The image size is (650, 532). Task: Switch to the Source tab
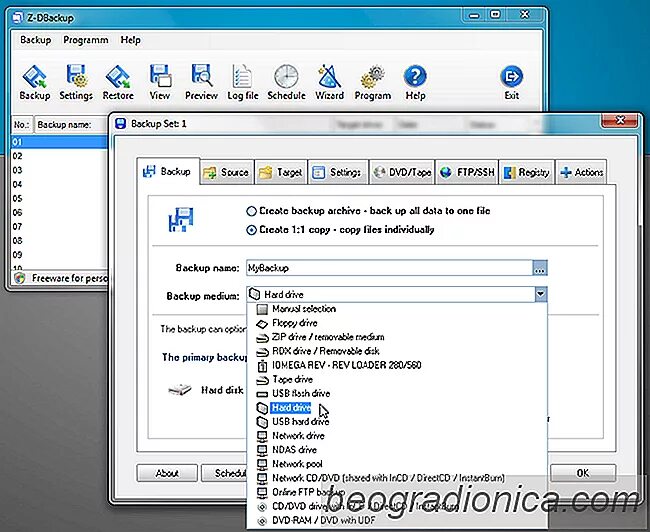(x=227, y=172)
